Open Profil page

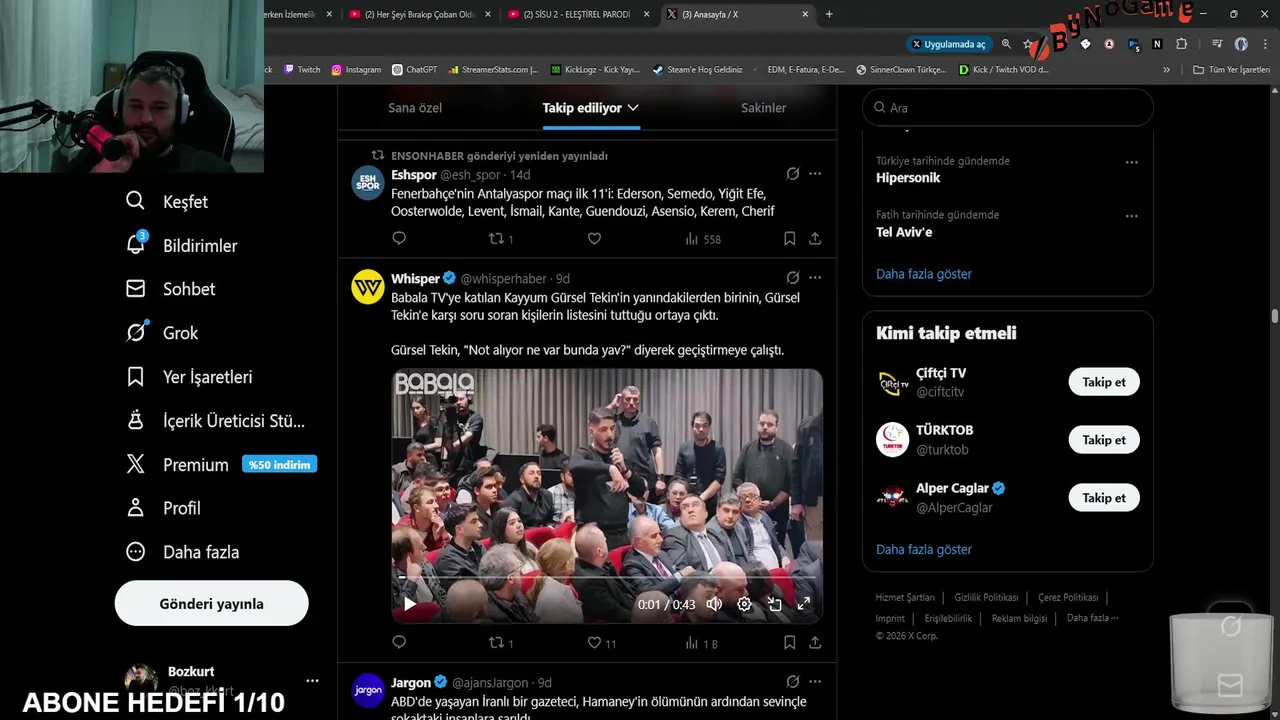[163, 508]
